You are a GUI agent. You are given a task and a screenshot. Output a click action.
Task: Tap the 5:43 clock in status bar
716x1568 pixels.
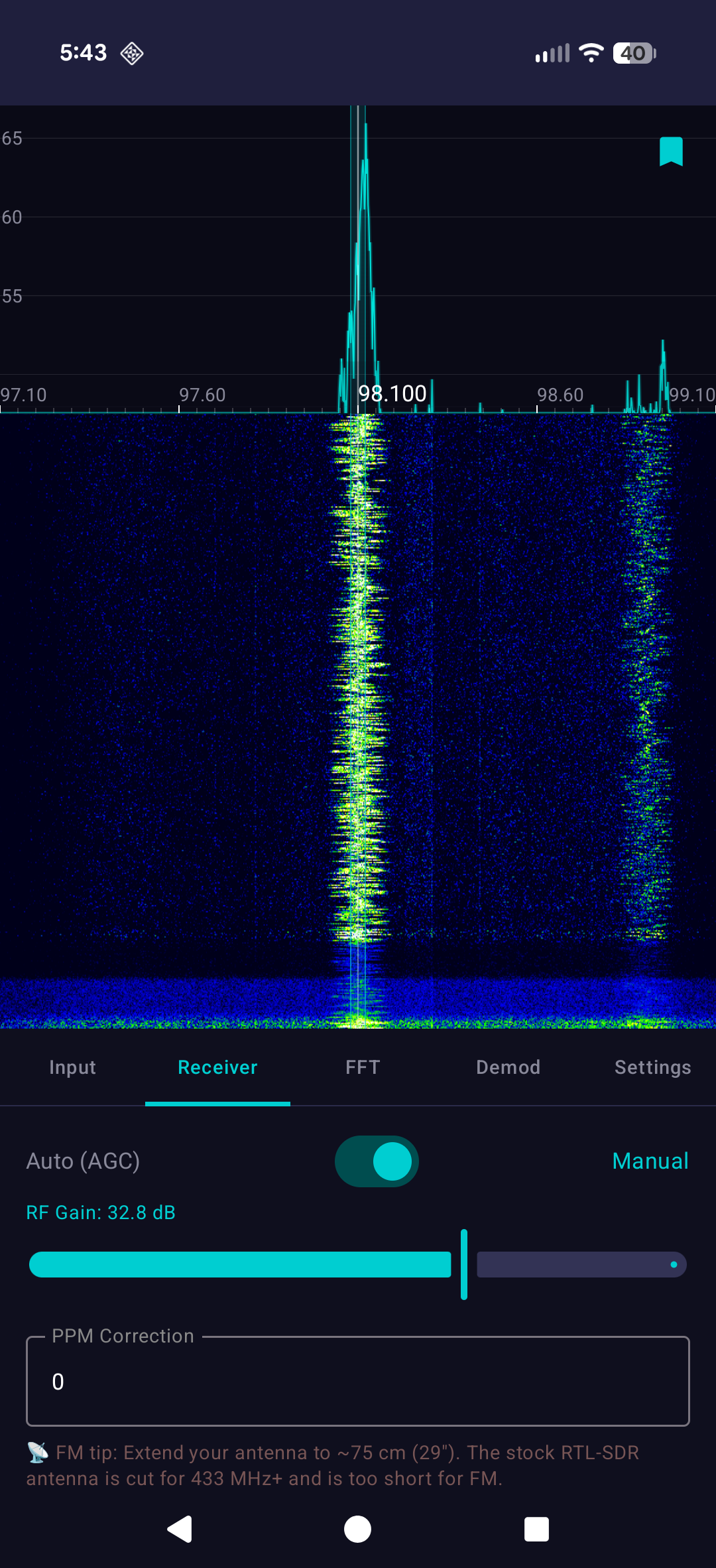pos(84,52)
